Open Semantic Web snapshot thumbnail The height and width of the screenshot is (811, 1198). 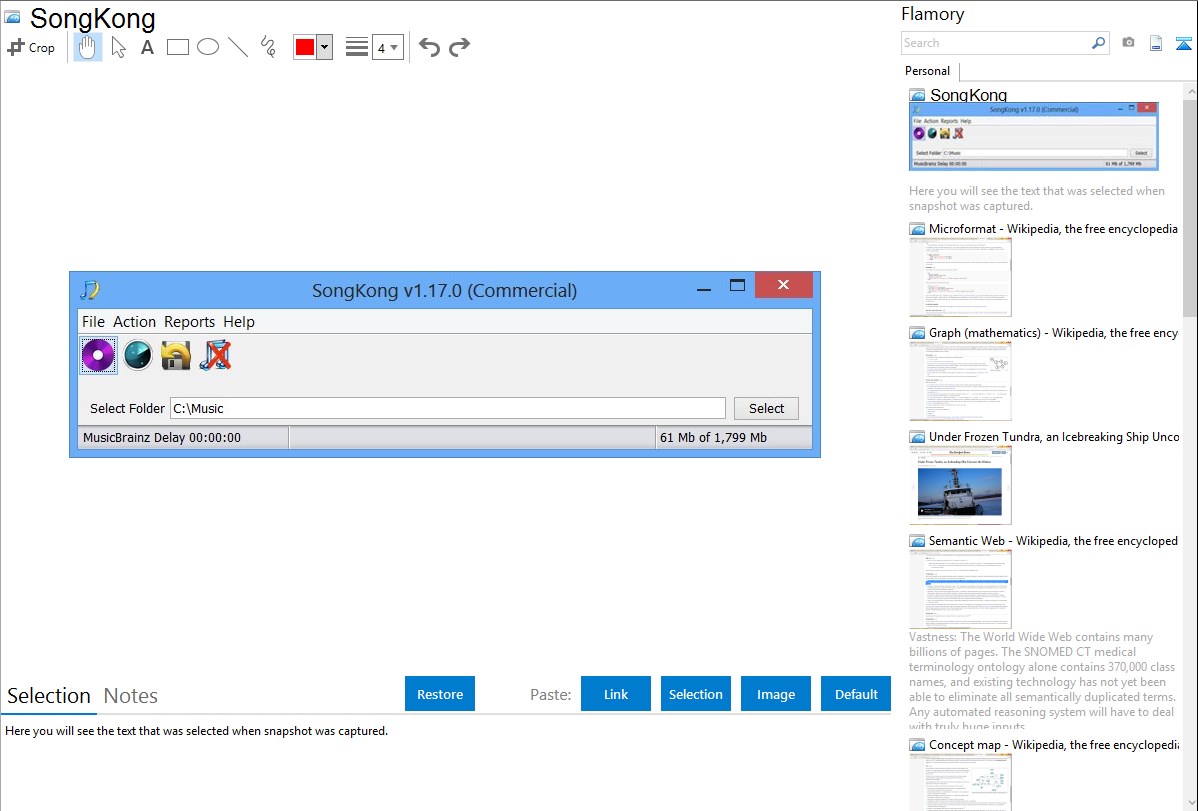[960, 589]
